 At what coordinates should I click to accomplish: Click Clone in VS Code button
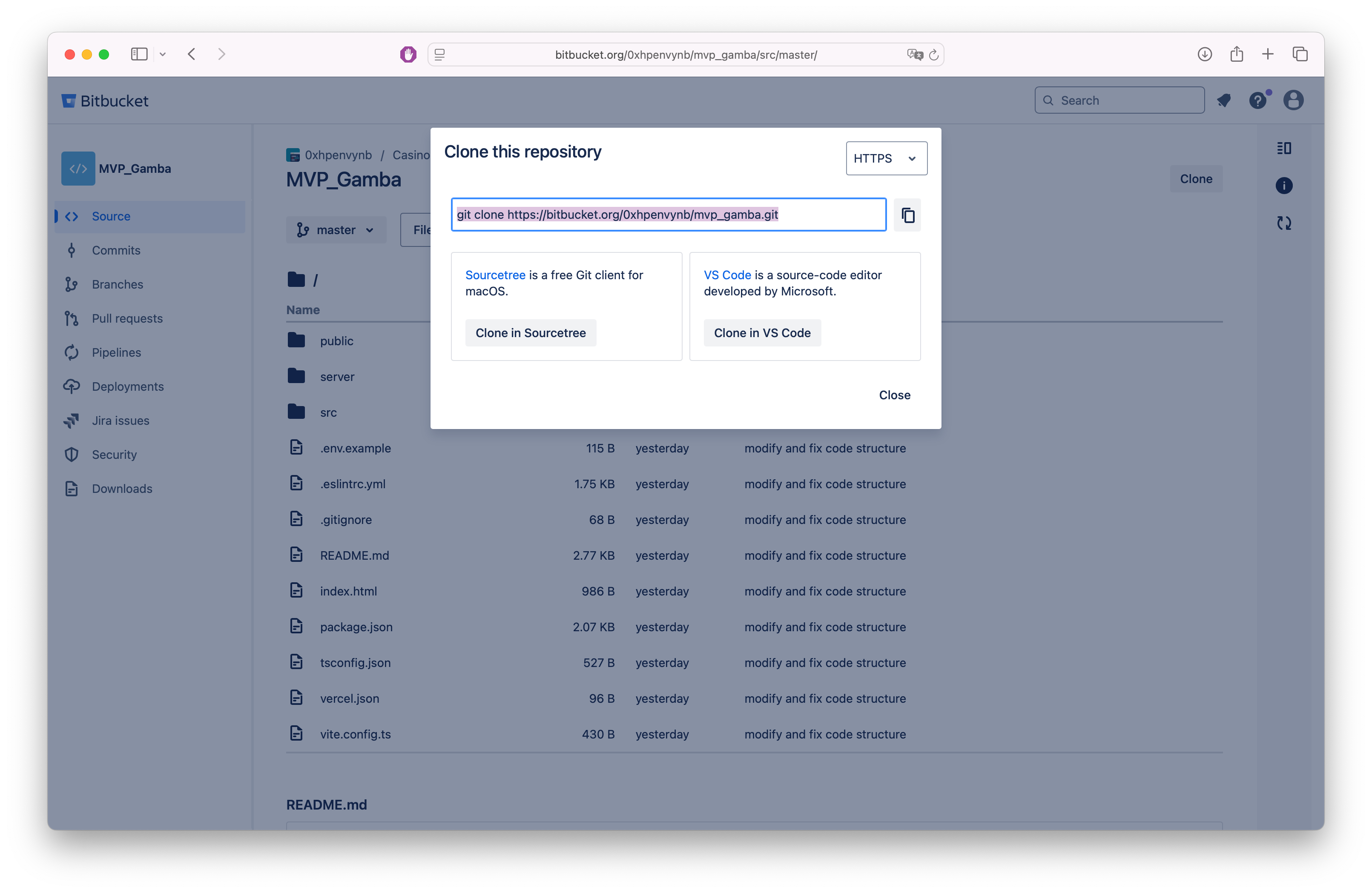coord(761,333)
